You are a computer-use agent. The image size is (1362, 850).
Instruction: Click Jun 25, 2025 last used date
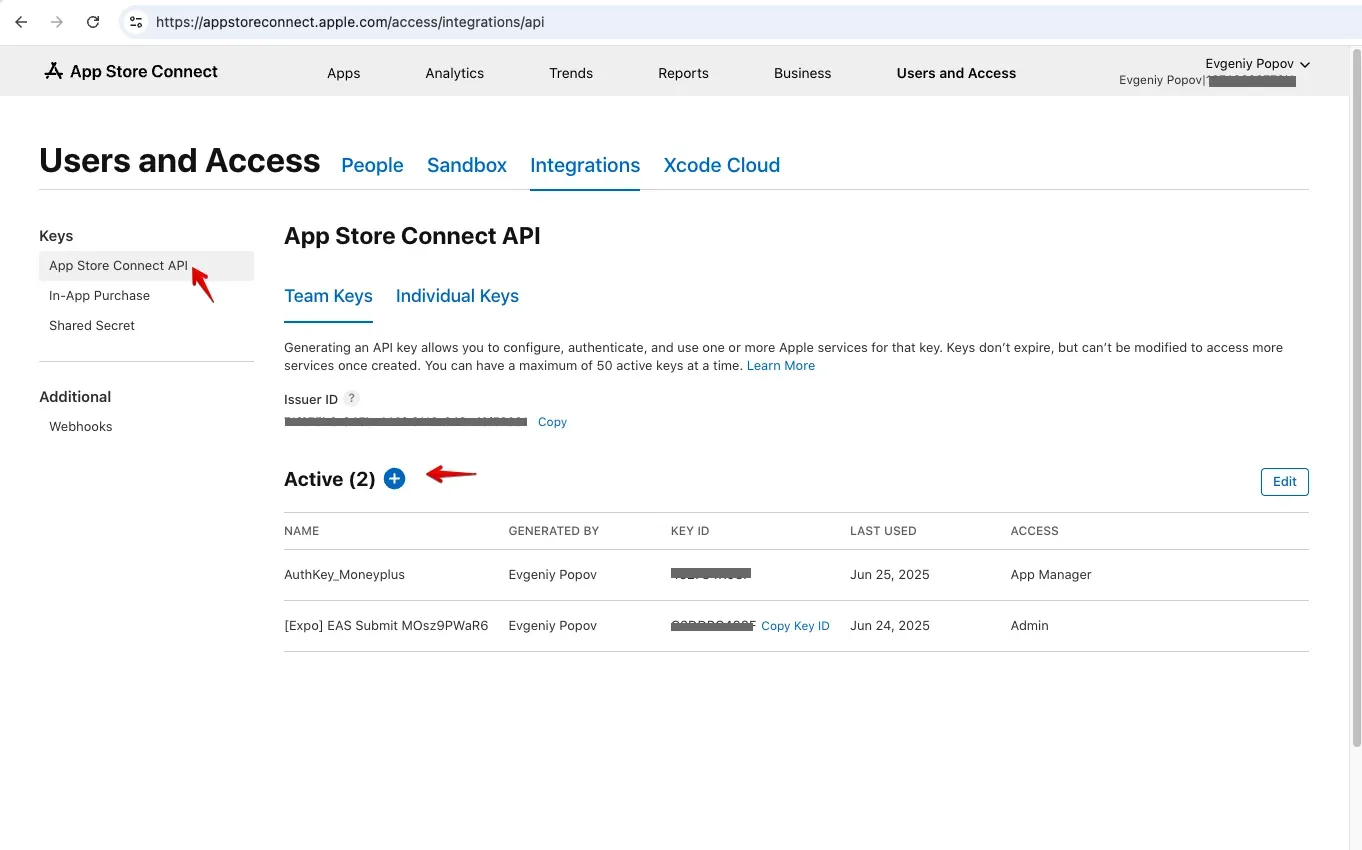point(890,575)
